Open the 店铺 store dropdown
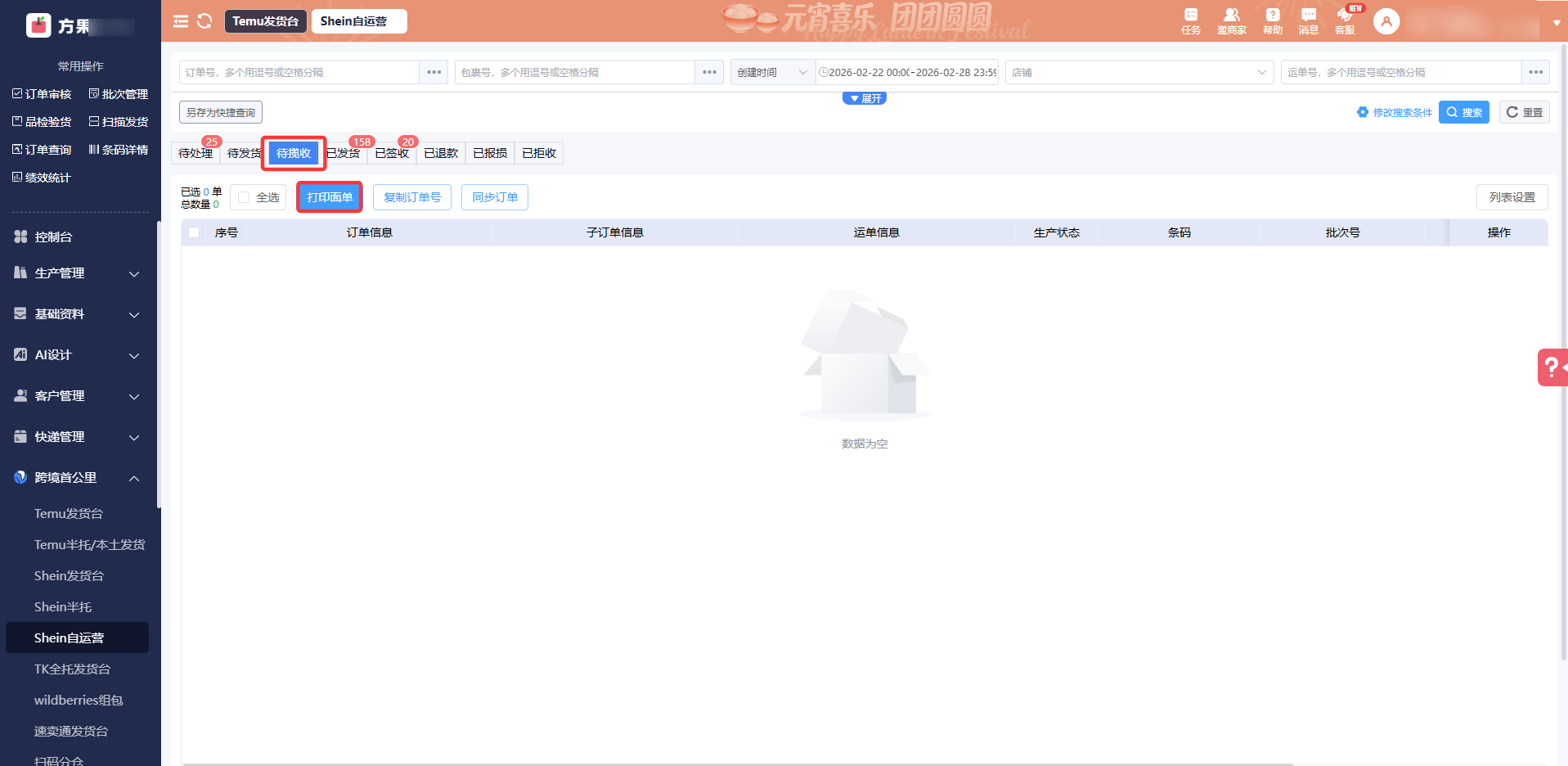This screenshot has height=766, width=1568. 1139,72
